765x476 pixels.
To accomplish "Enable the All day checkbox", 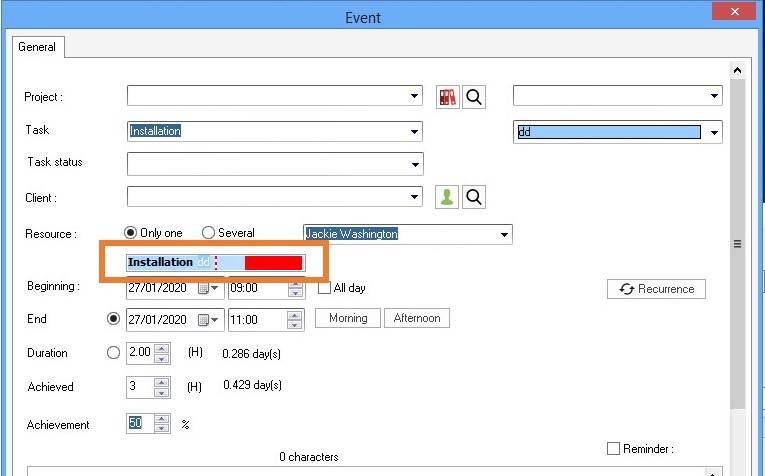I will (324, 289).
